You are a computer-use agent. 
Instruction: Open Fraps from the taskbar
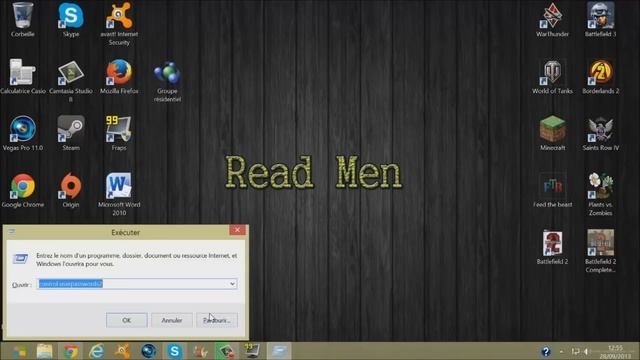[252, 351]
